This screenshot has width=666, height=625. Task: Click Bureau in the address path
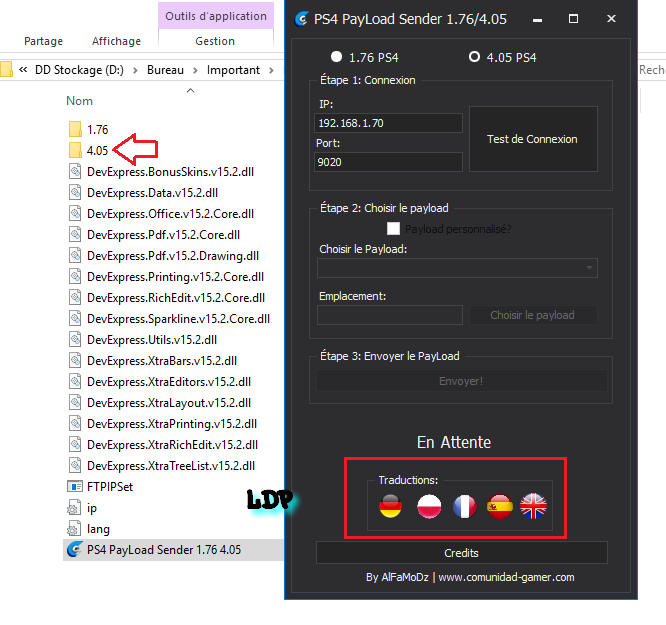[165, 70]
